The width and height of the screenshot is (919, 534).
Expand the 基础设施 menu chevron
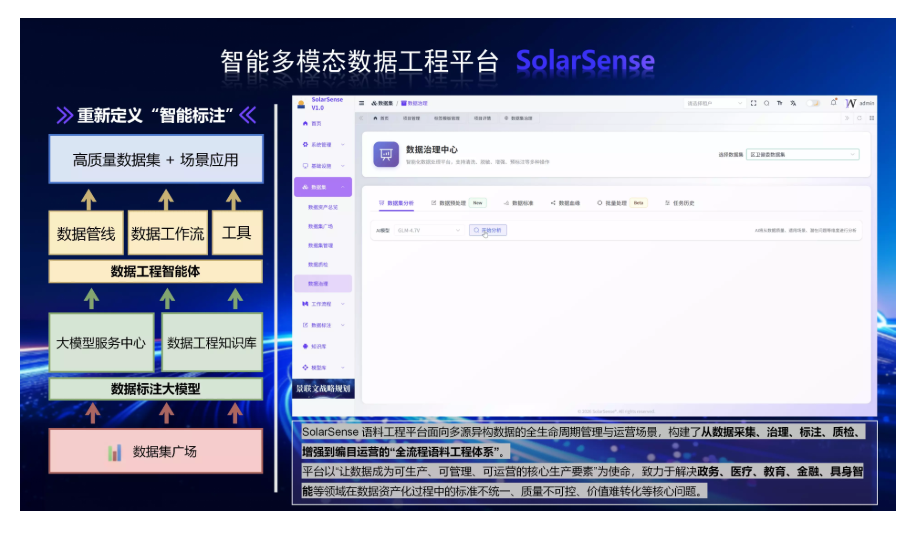point(343,166)
